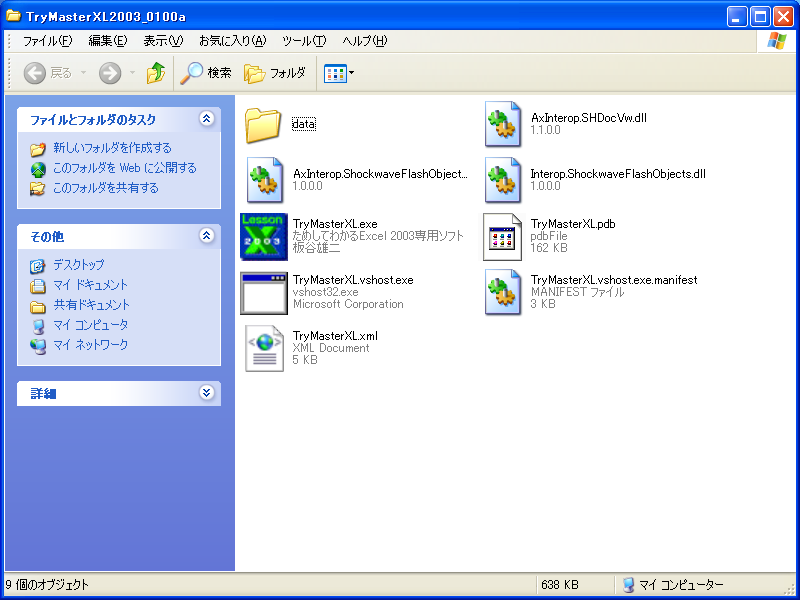Screen dimensions: 800x600
Task: Click the share folder hand icon
Action: click(38, 189)
